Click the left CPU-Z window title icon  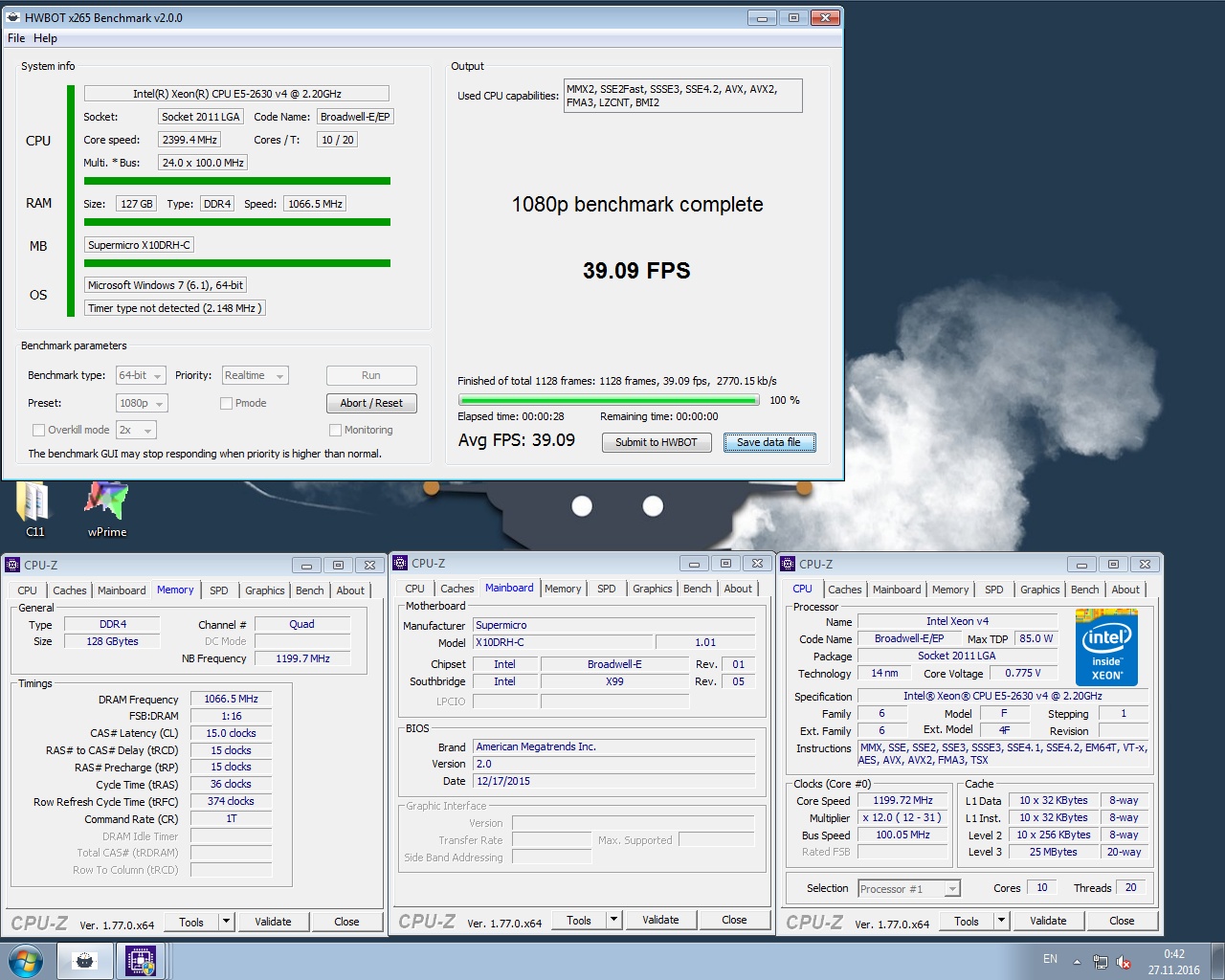coord(12,565)
